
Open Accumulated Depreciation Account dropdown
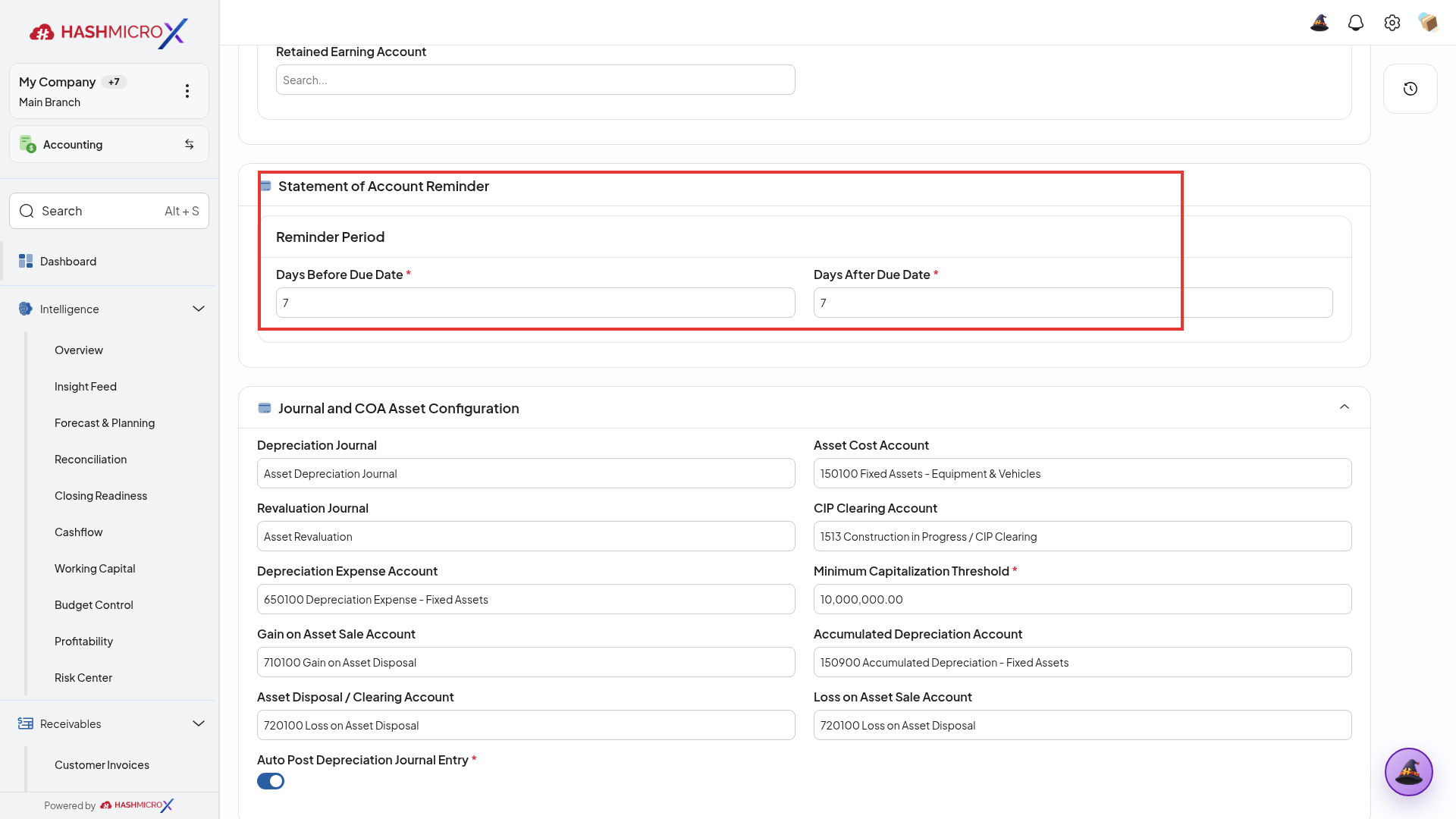(x=1083, y=662)
